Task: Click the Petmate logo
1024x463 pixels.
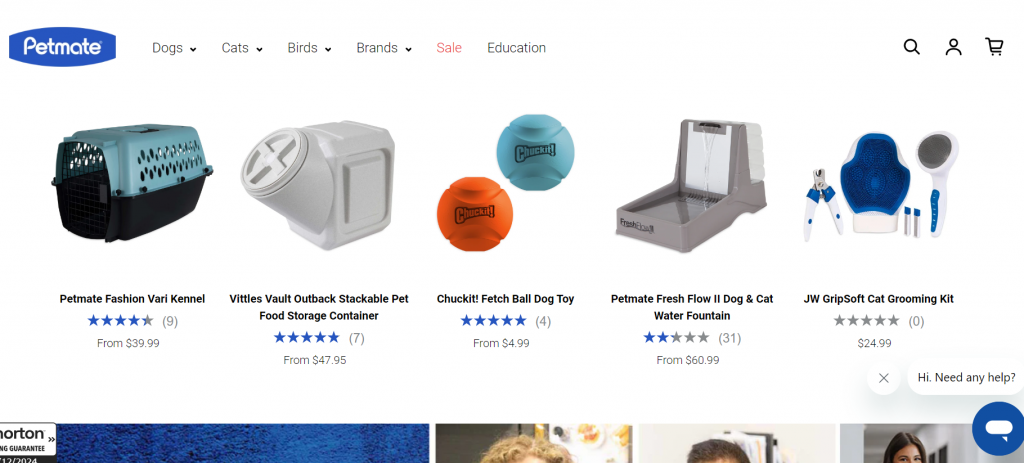Action: tap(63, 47)
